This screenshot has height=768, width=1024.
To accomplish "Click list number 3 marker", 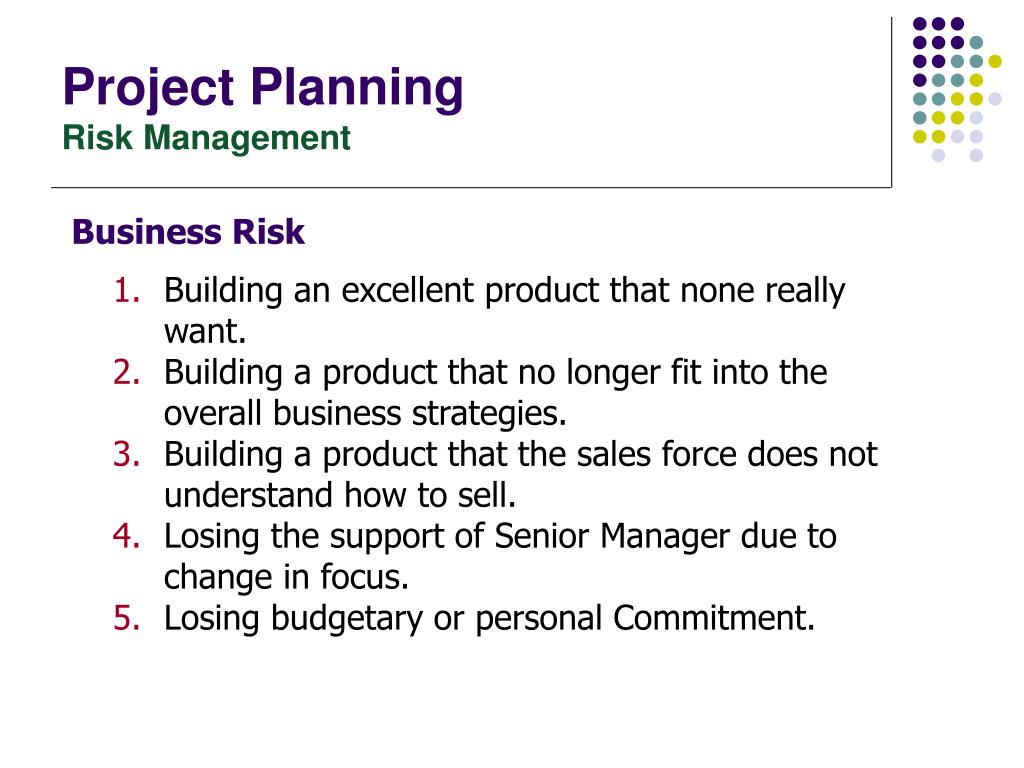I will (x=127, y=454).
